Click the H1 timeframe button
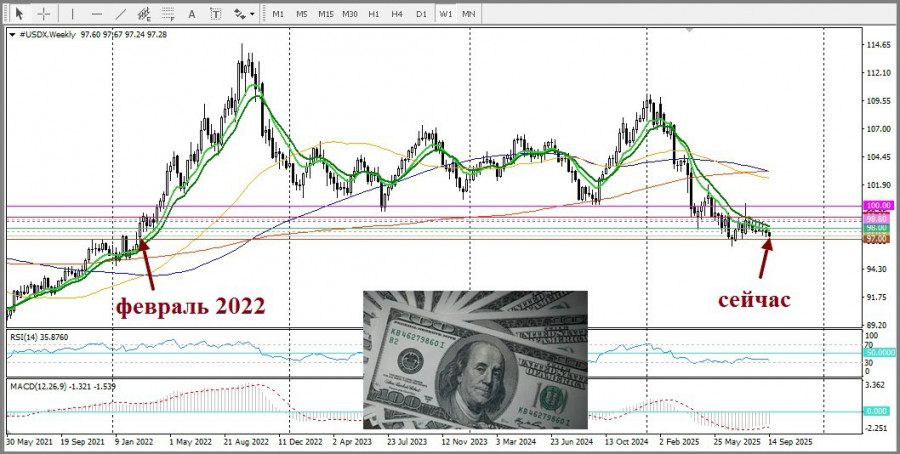The height and width of the screenshot is (454, 900). click(373, 14)
